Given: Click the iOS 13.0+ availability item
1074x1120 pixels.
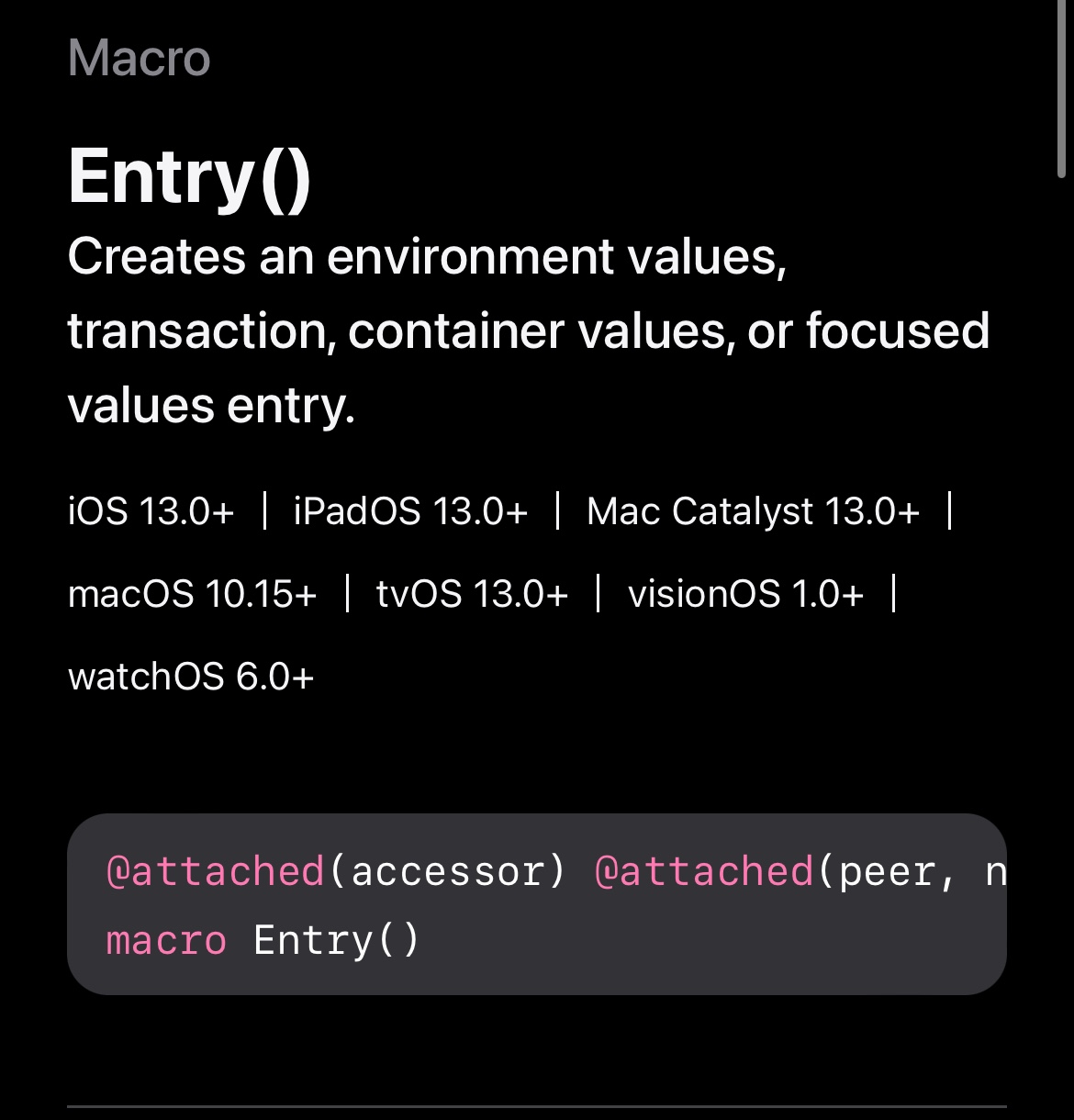Looking at the screenshot, I should pos(151,511).
